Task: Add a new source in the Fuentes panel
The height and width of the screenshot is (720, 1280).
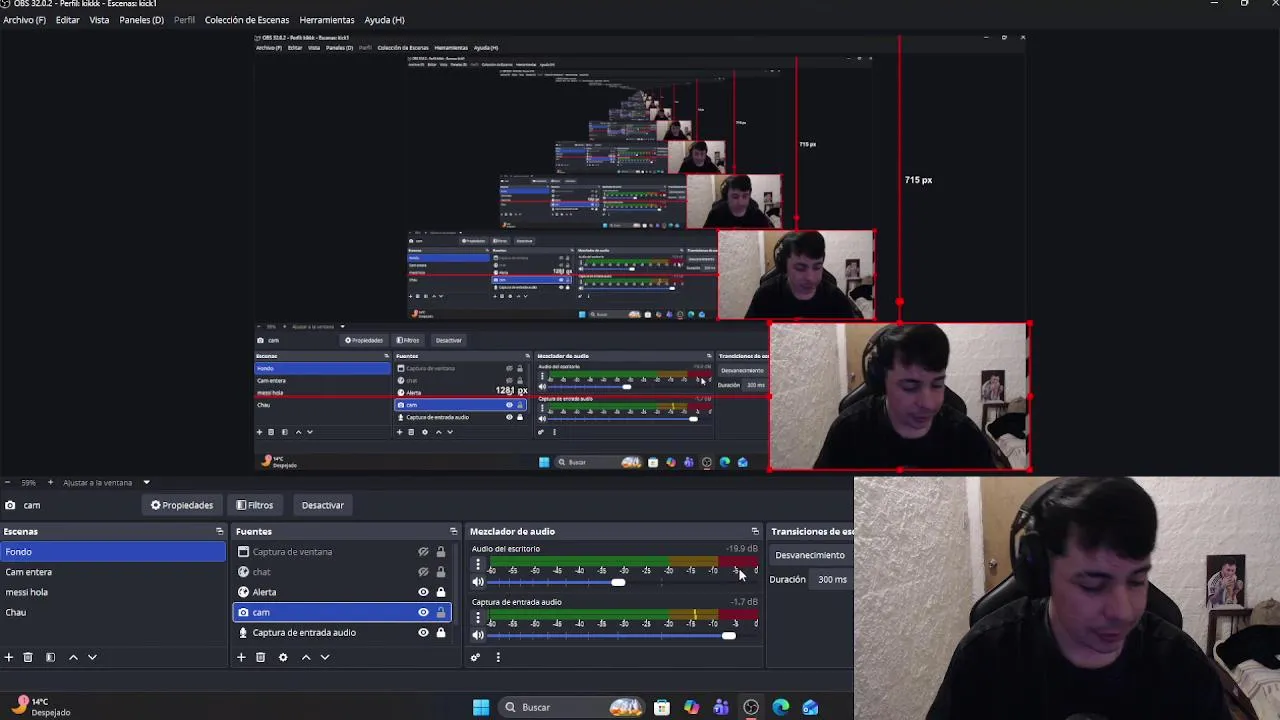Action: 241,657
